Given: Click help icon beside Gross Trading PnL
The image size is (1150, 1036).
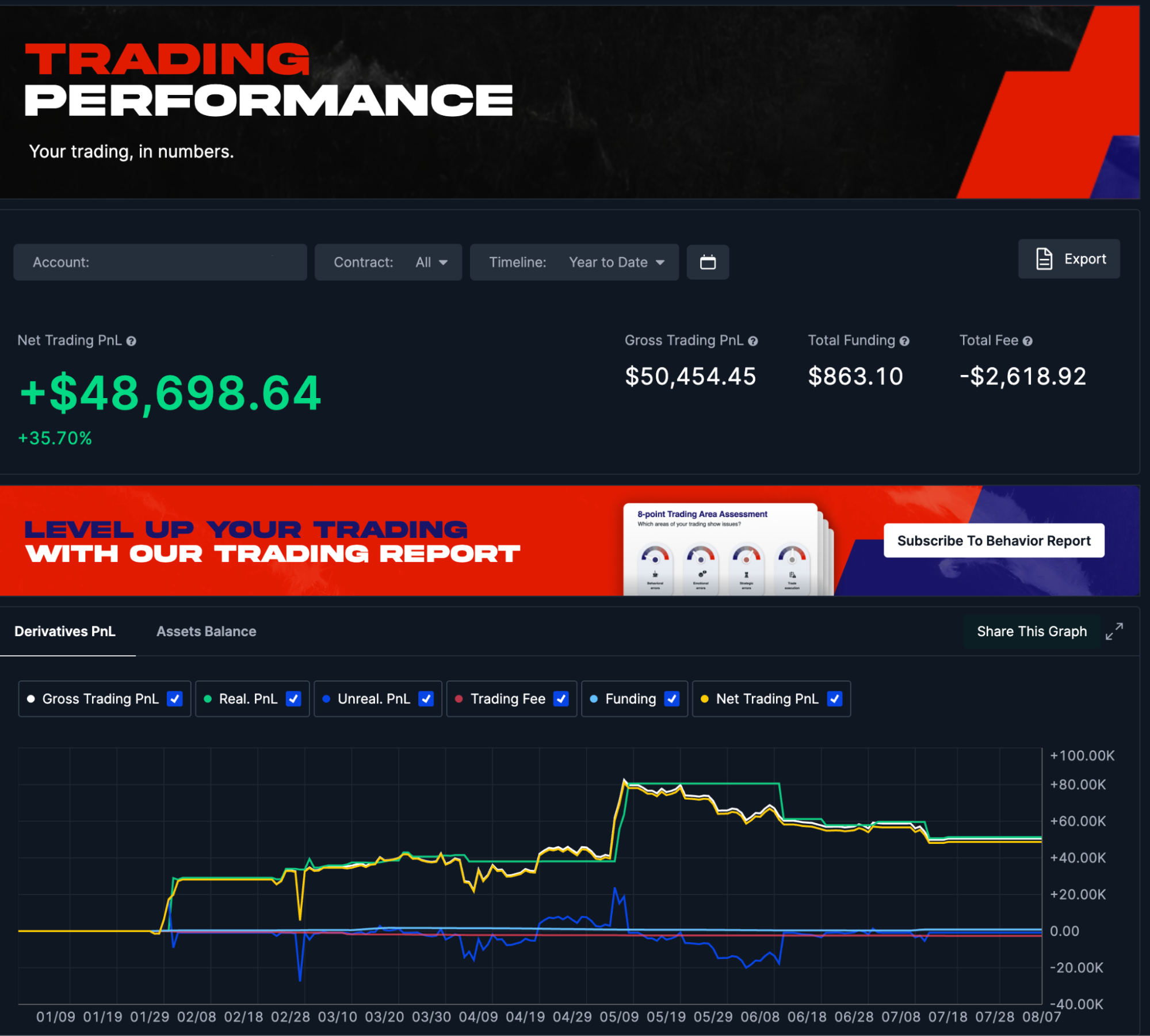Looking at the screenshot, I should pos(752,341).
